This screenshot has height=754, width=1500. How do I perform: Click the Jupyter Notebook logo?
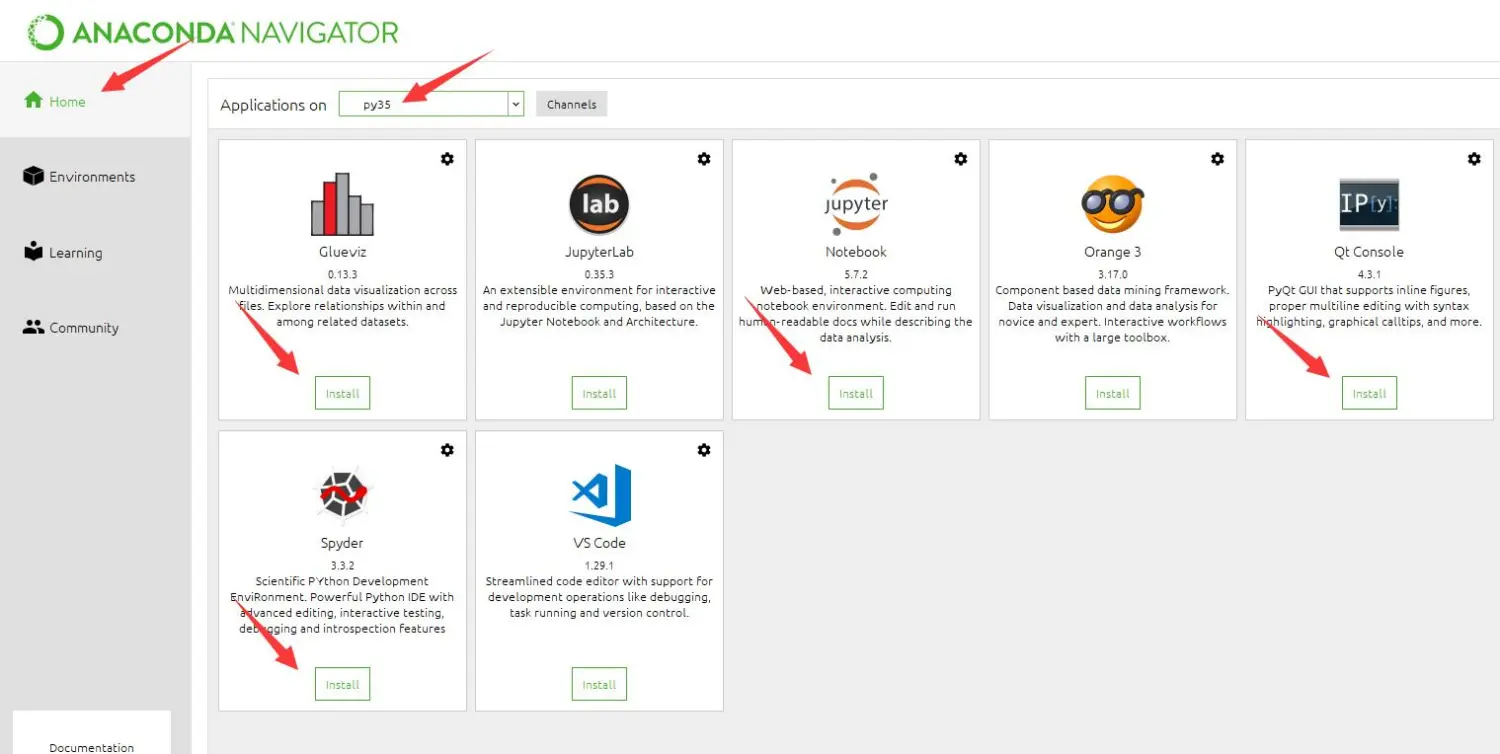pyautogui.click(x=856, y=204)
